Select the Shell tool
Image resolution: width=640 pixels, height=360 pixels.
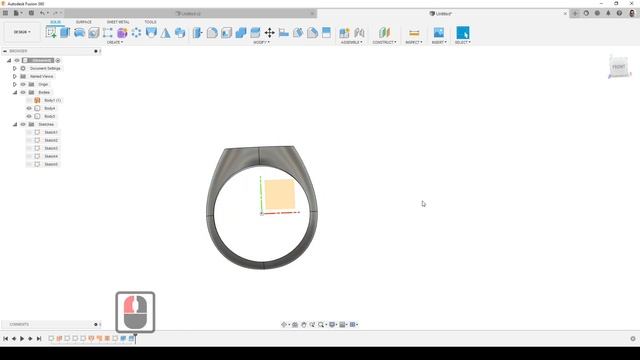[x=227, y=33]
